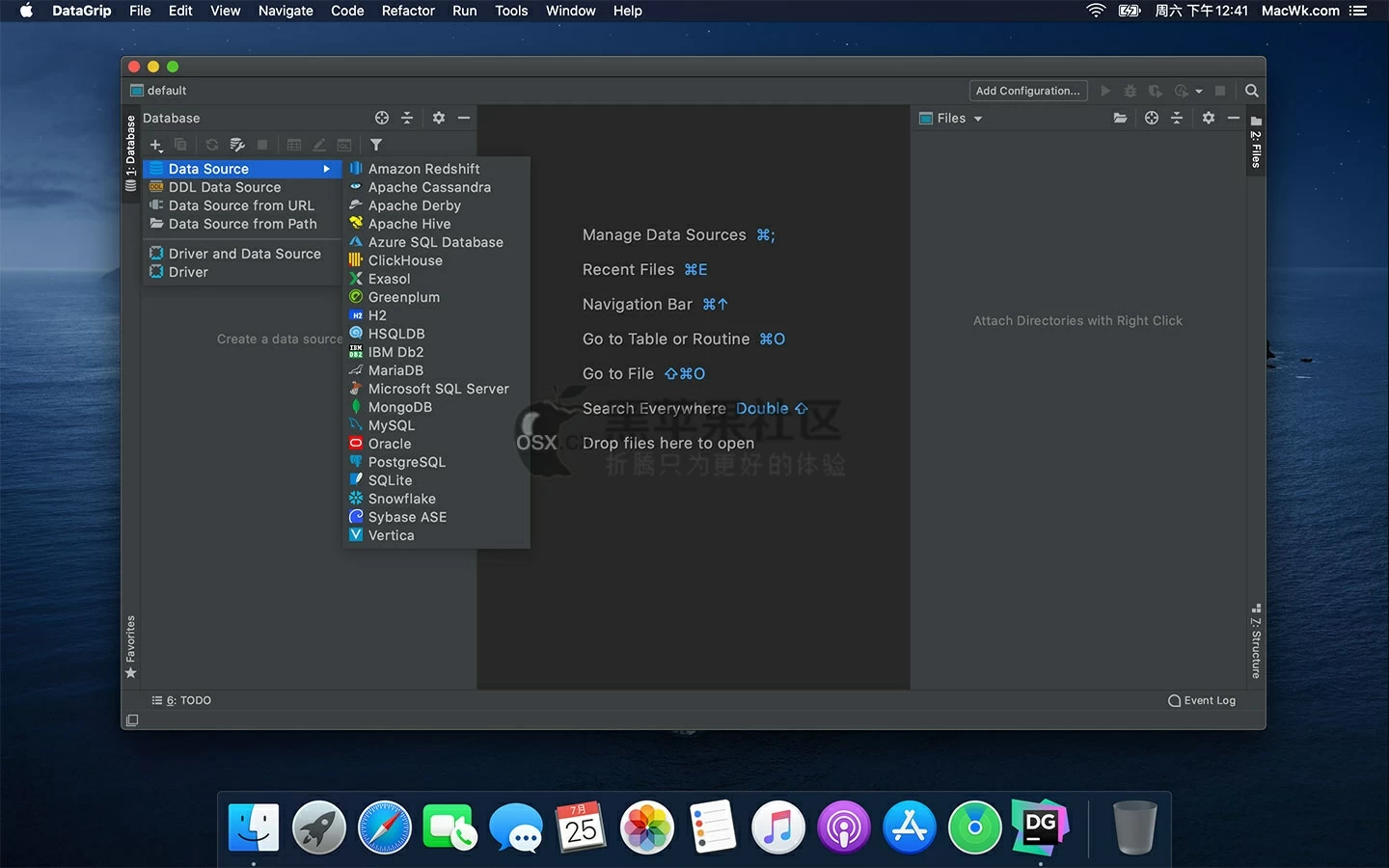Select Oracle data source

click(436, 444)
